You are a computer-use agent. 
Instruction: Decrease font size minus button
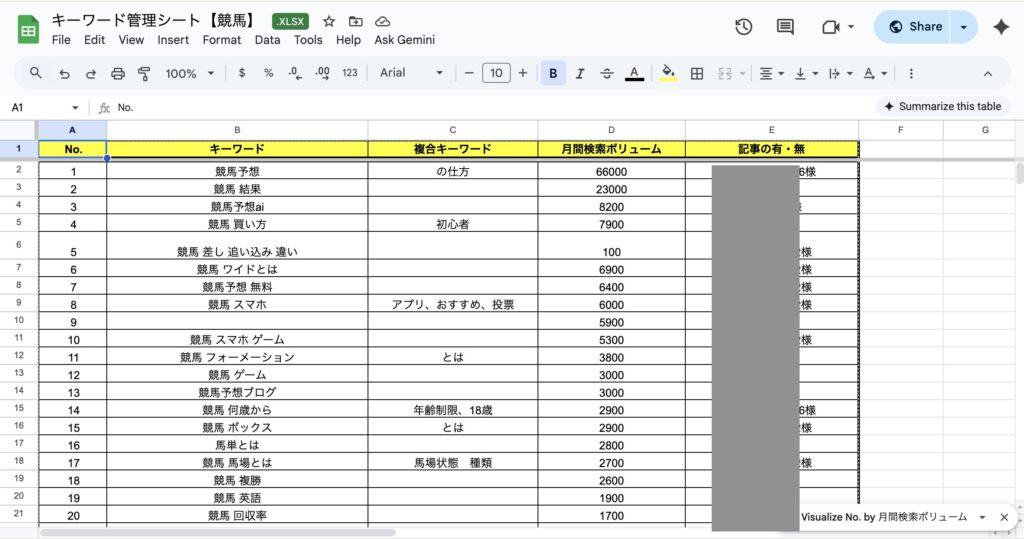coord(469,73)
